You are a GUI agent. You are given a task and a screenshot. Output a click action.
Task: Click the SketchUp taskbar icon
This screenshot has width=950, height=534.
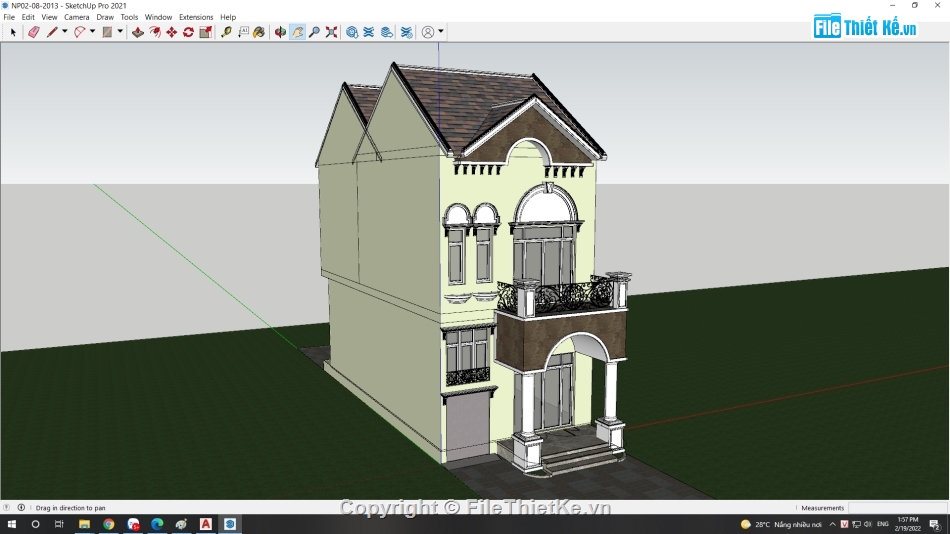pyautogui.click(x=230, y=524)
